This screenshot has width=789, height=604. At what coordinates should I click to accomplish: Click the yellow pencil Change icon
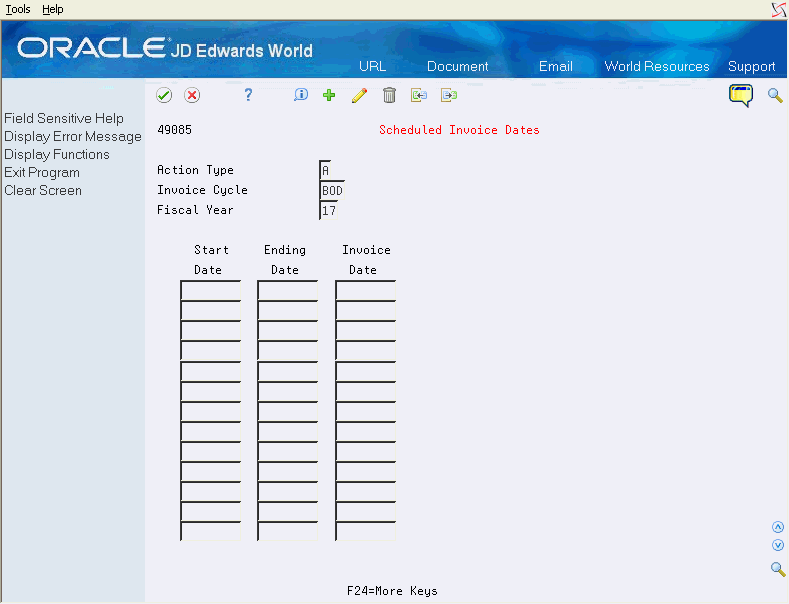pyautogui.click(x=359, y=95)
